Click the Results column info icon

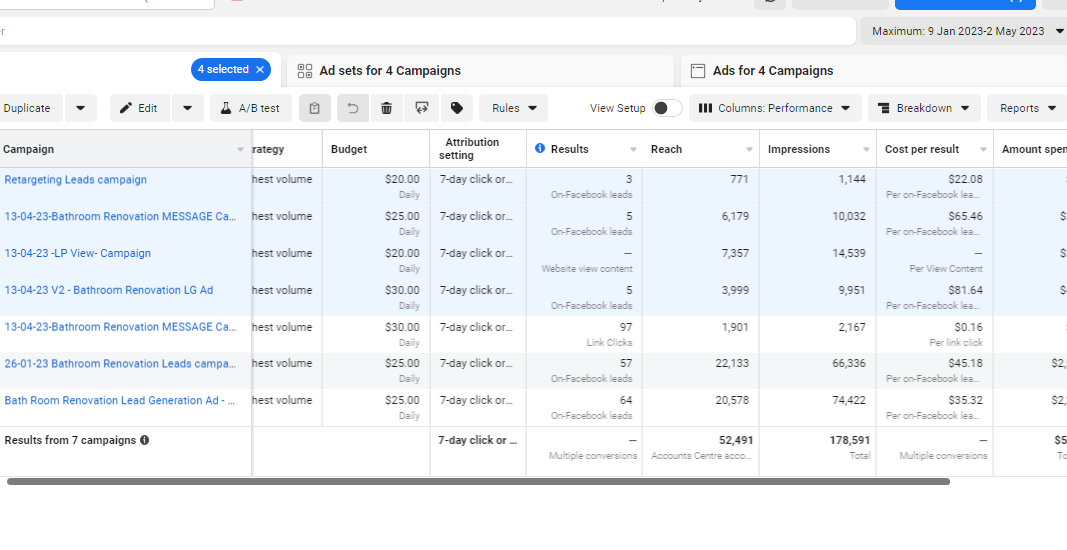540,149
